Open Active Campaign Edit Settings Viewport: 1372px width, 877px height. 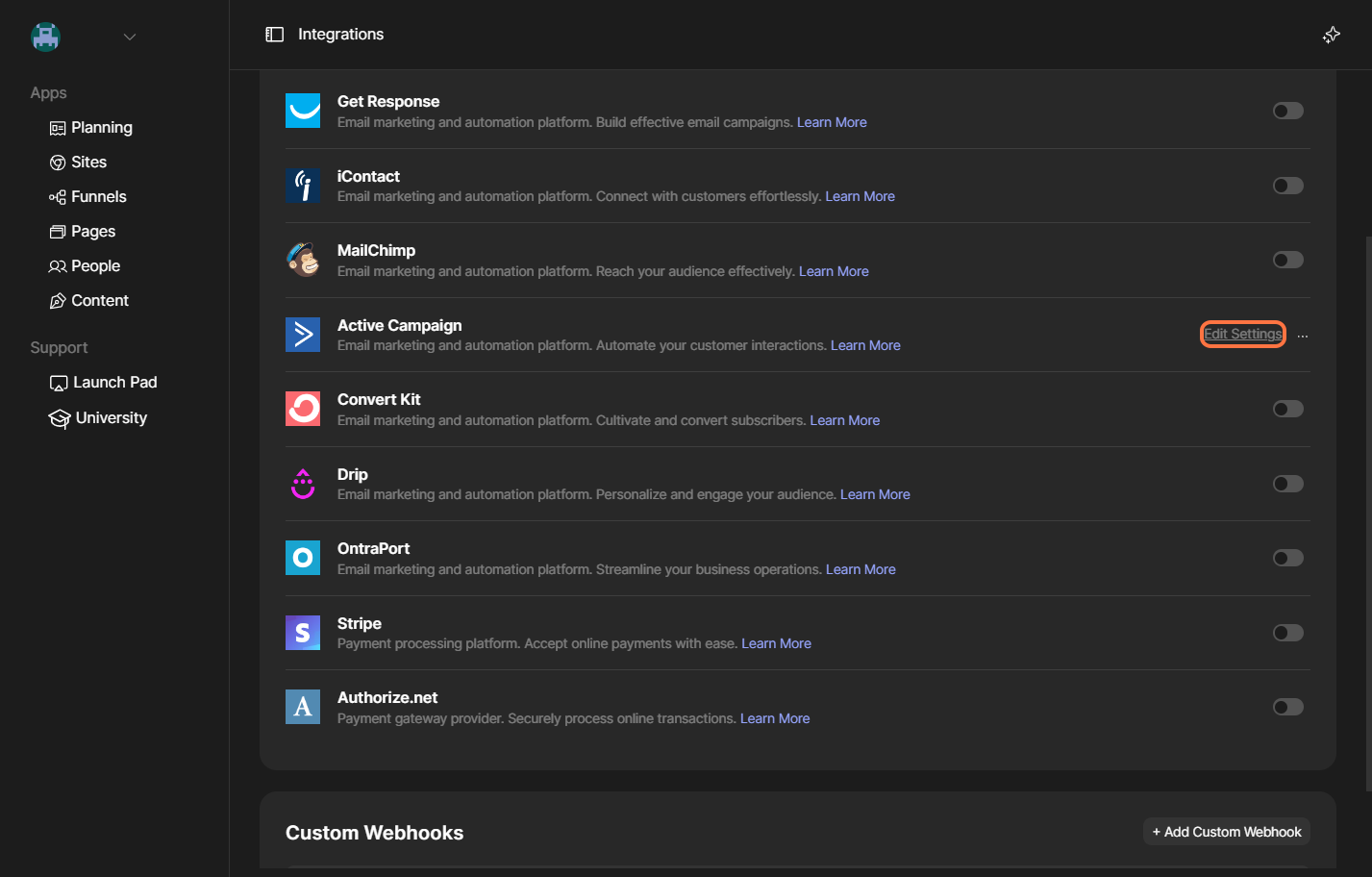point(1243,334)
